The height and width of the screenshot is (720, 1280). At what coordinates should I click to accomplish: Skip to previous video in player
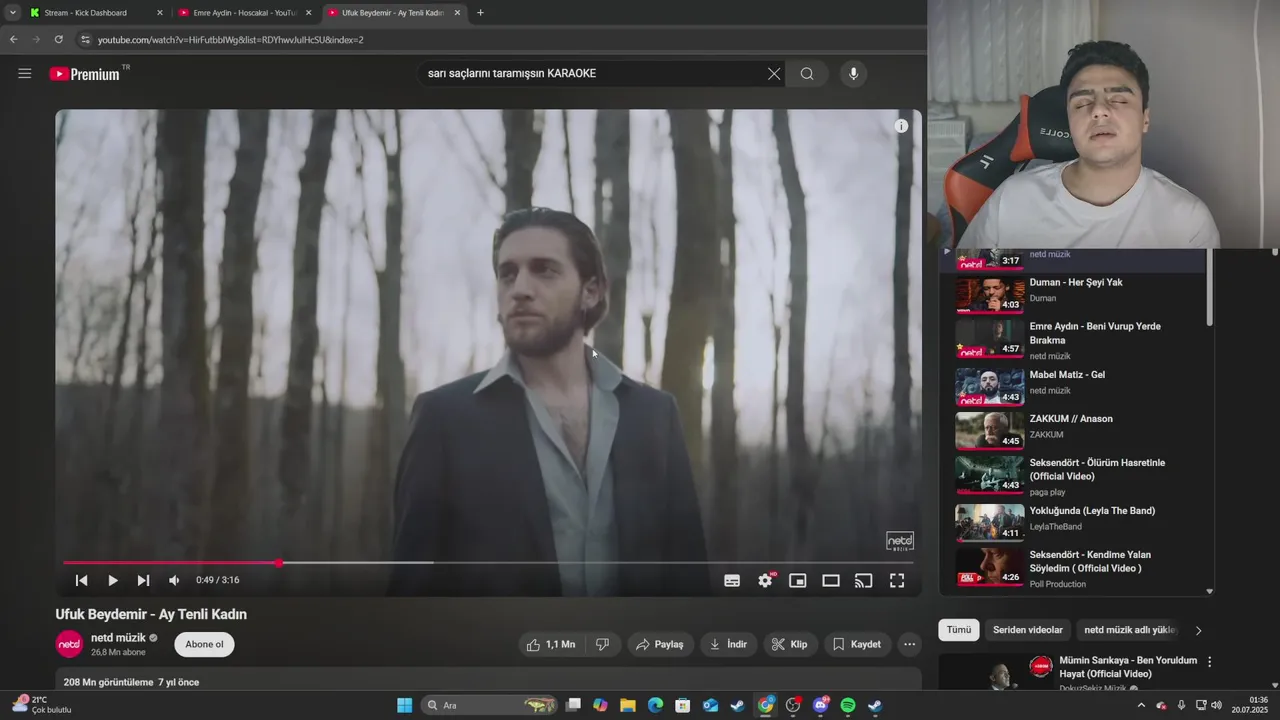tap(82, 580)
